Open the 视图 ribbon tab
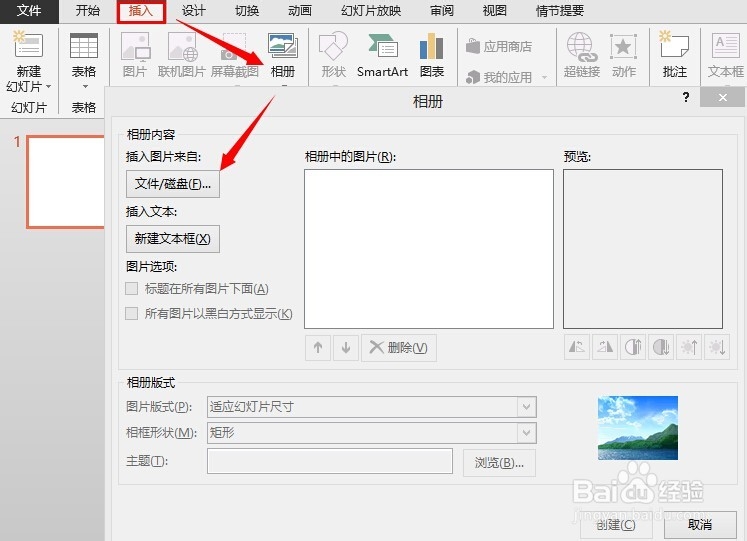This screenshot has height=541, width=747. tap(495, 10)
